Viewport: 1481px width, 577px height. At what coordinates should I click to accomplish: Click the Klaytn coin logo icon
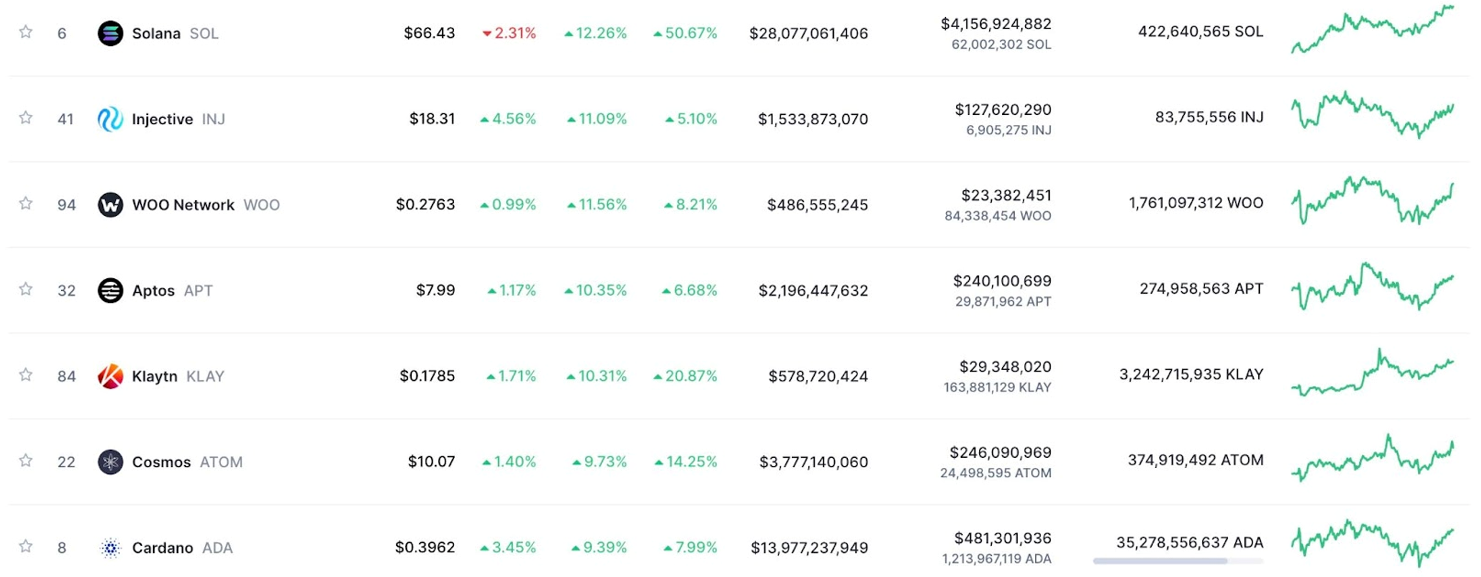coord(110,377)
